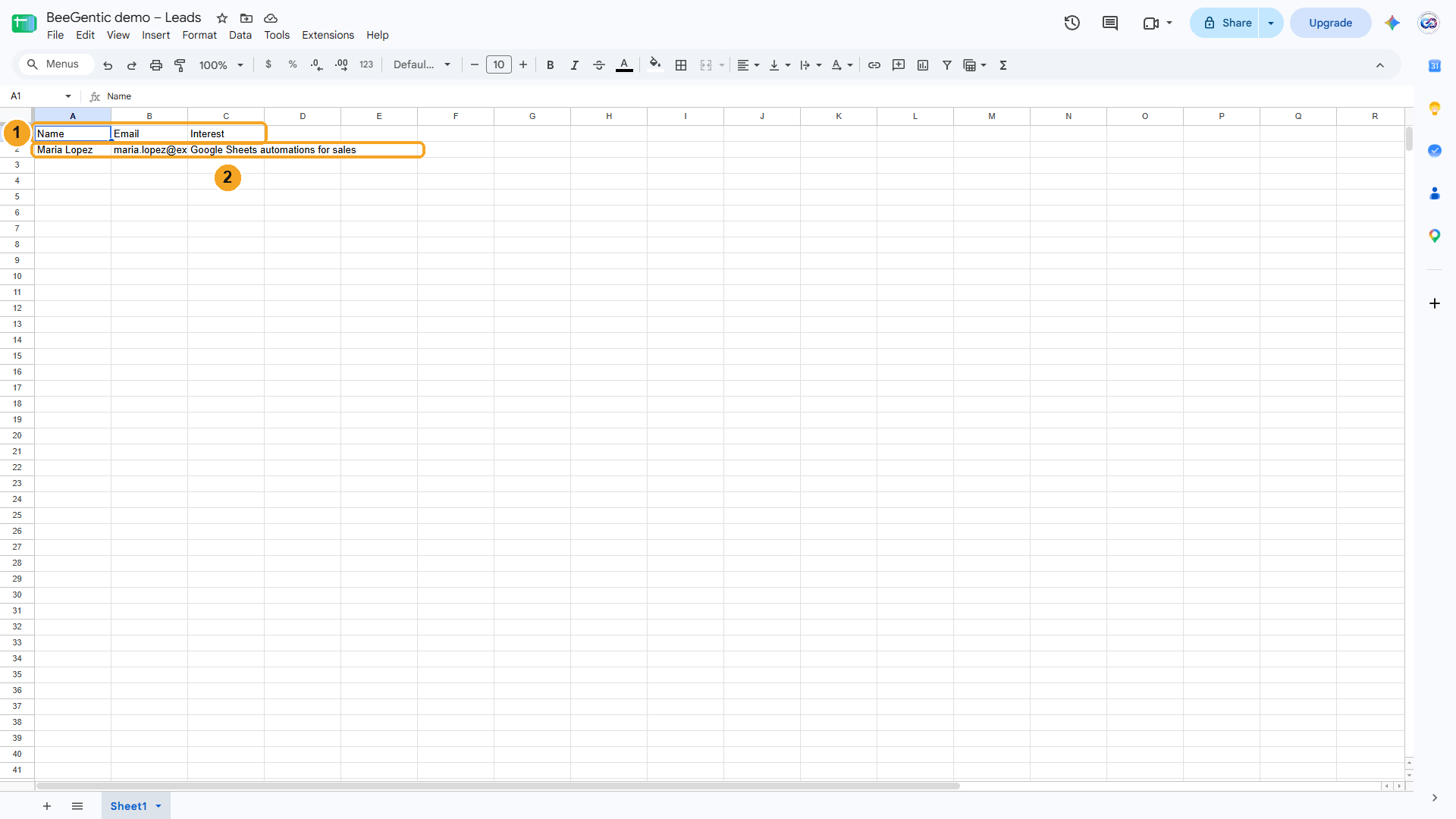Open the File menu
1456x819 pixels.
(x=55, y=35)
